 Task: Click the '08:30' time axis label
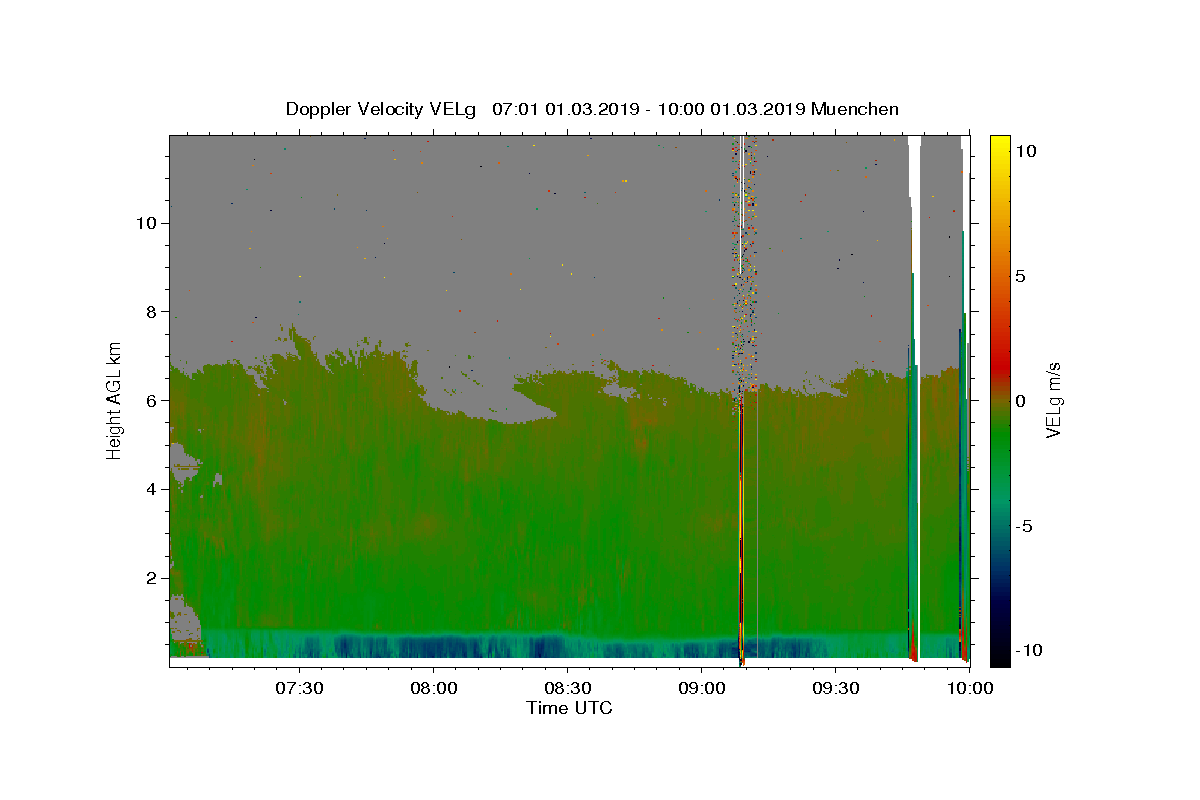pos(567,688)
